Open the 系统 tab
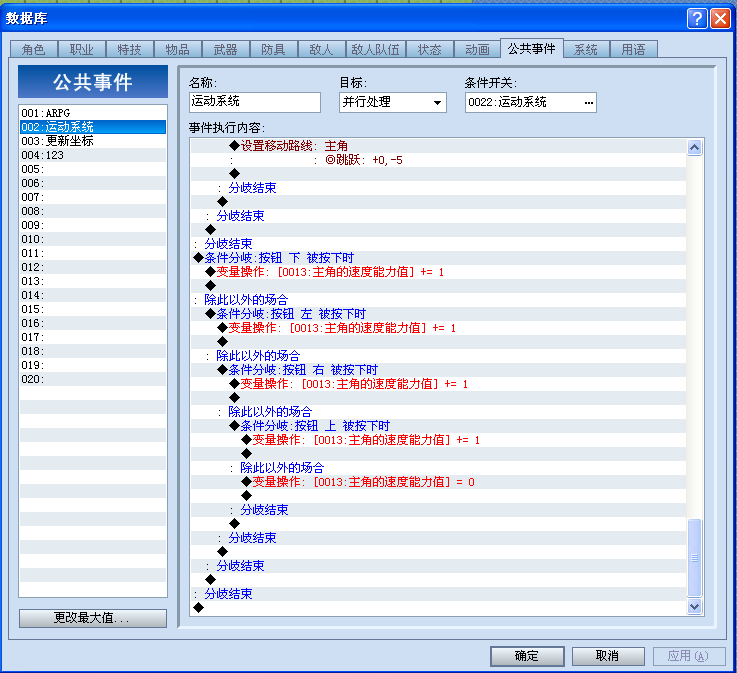 [586, 49]
